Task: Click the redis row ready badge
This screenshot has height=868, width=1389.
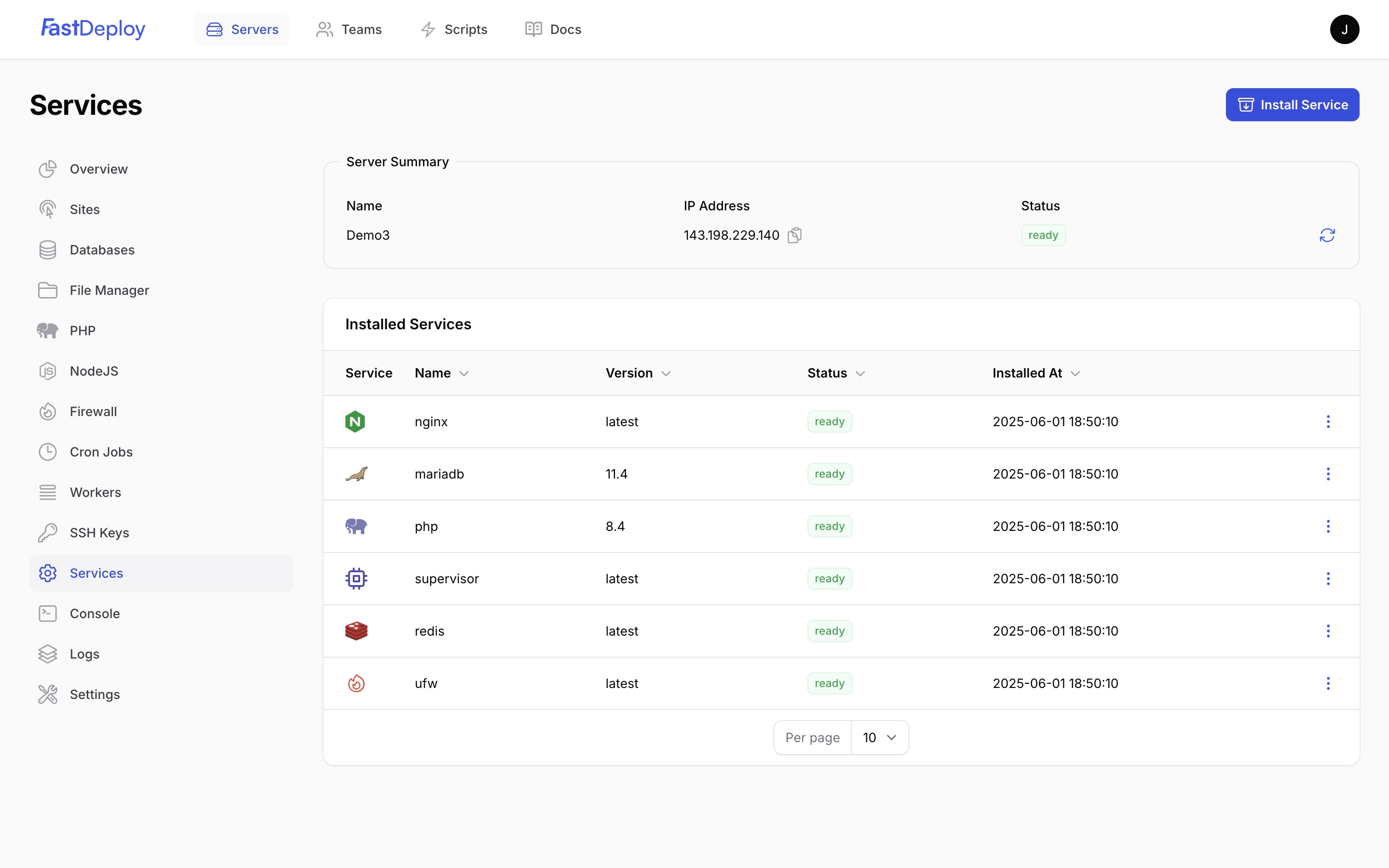Action: pos(830,631)
